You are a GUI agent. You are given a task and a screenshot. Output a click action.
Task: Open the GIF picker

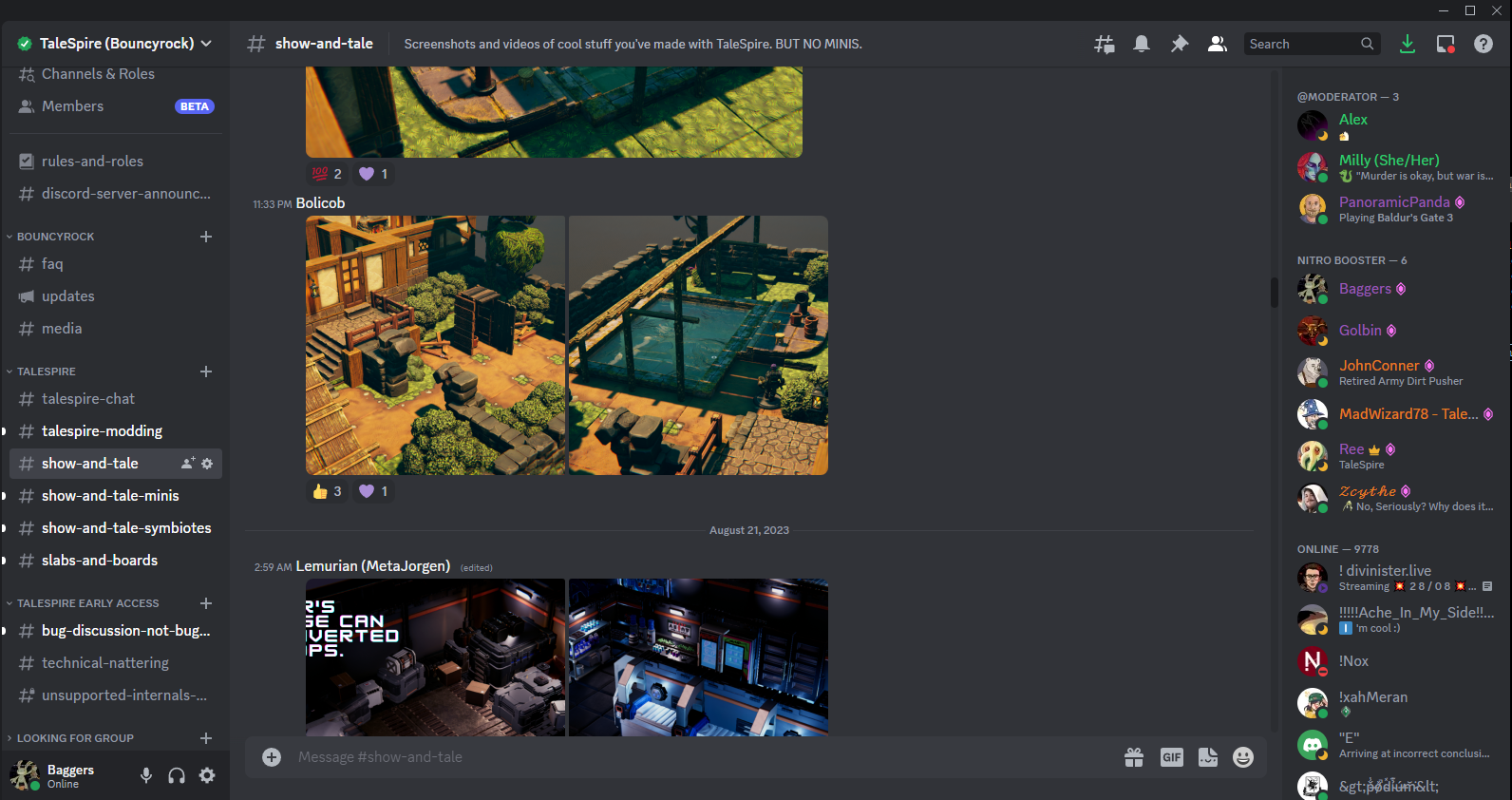1171,757
